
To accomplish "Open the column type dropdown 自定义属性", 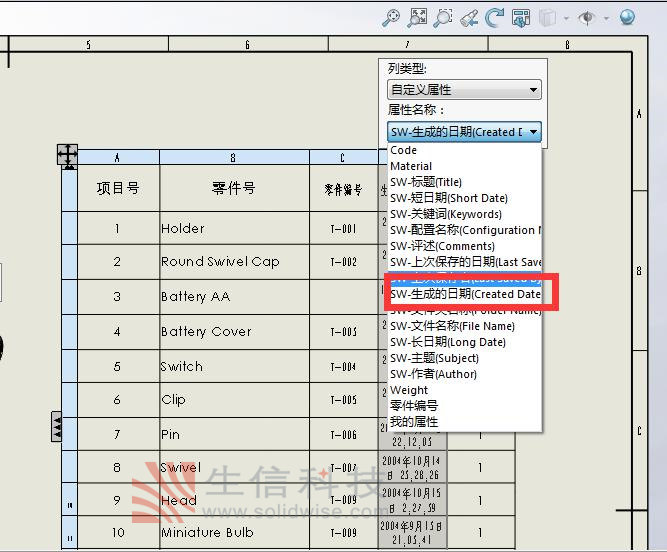I will (464, 90).
